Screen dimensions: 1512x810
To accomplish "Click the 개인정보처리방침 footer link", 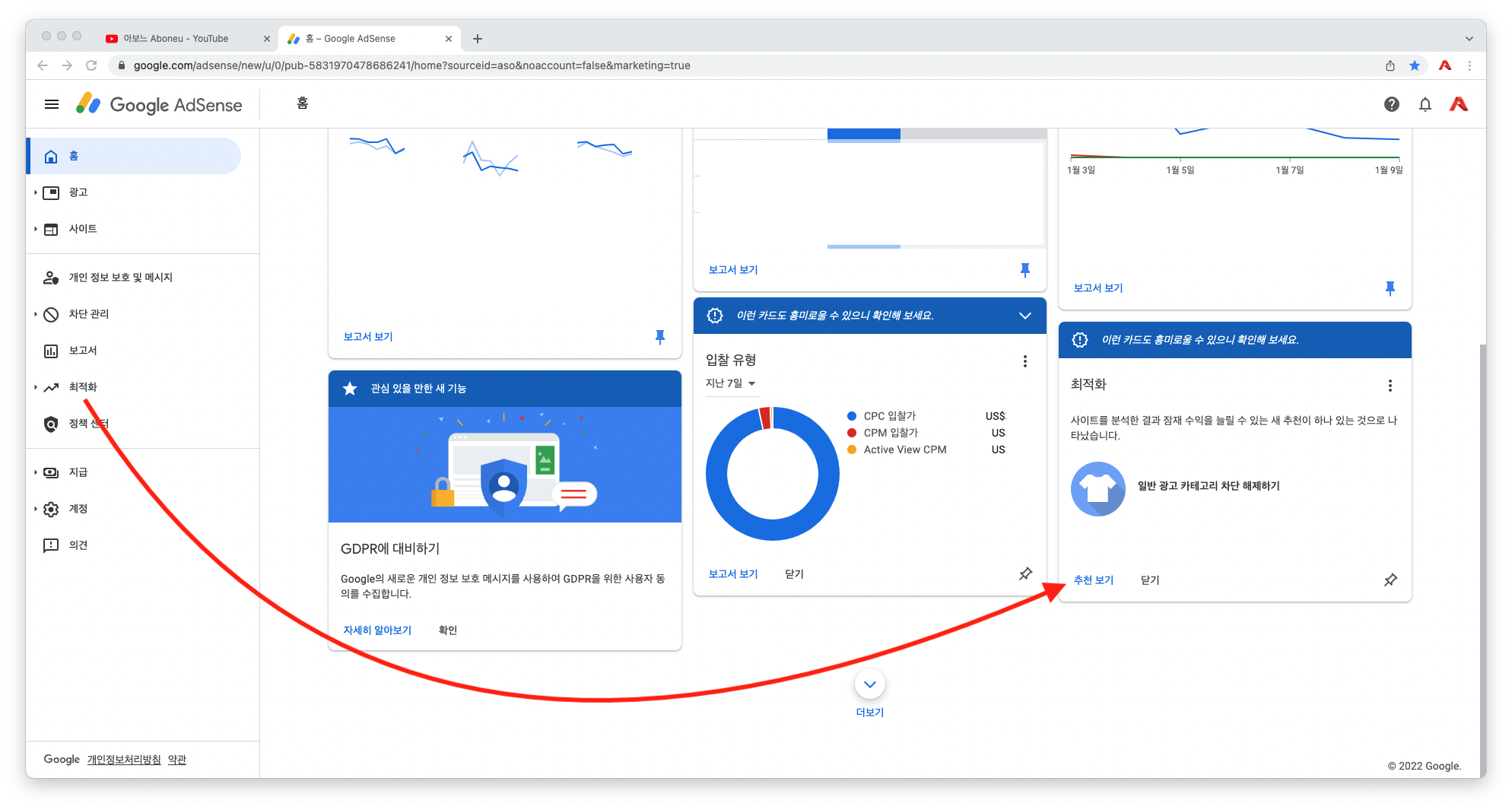I will (x=124, y=760).
